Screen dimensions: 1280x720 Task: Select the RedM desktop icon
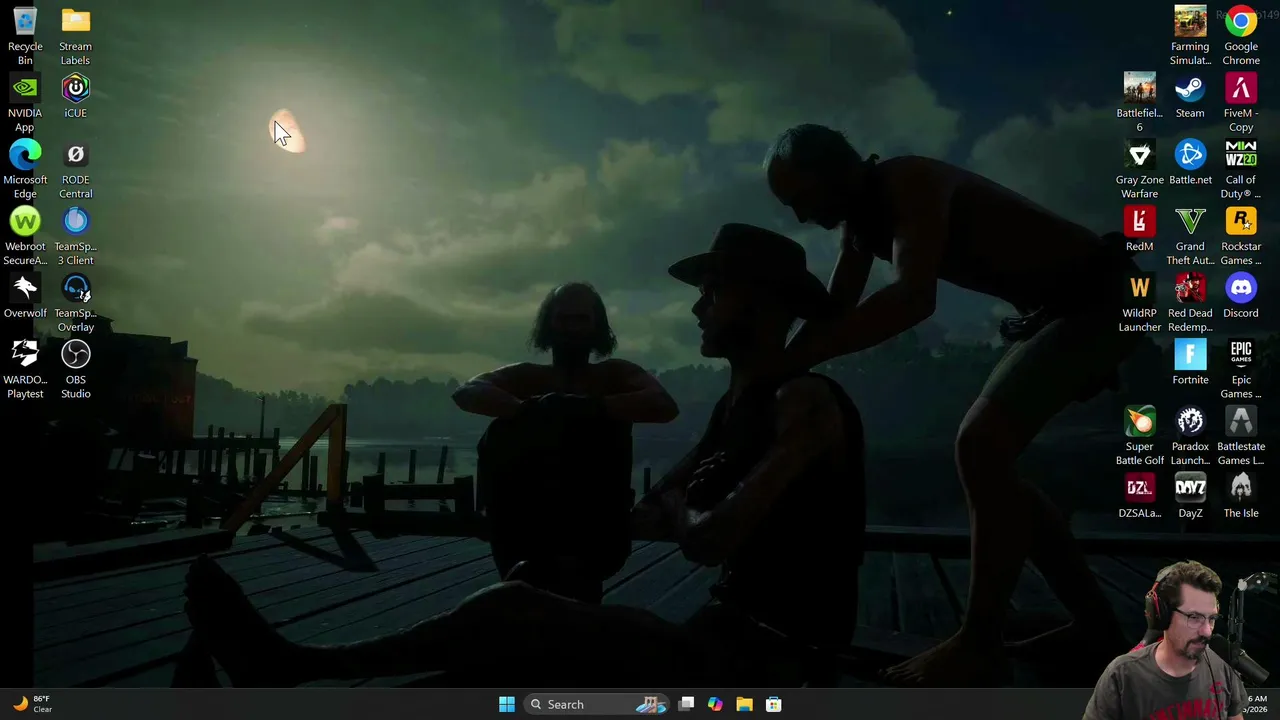[1139, 229]
